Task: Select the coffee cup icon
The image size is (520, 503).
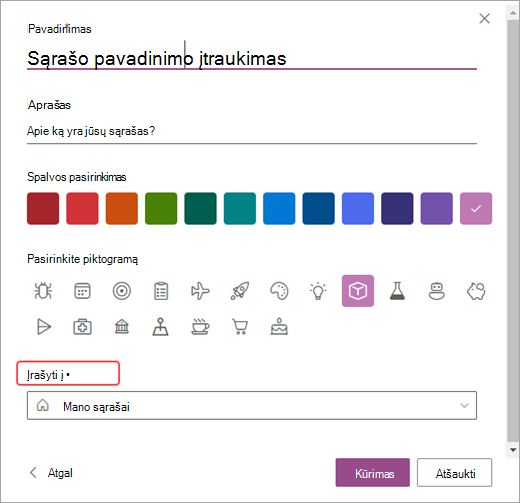Action: tap(200, 327)
